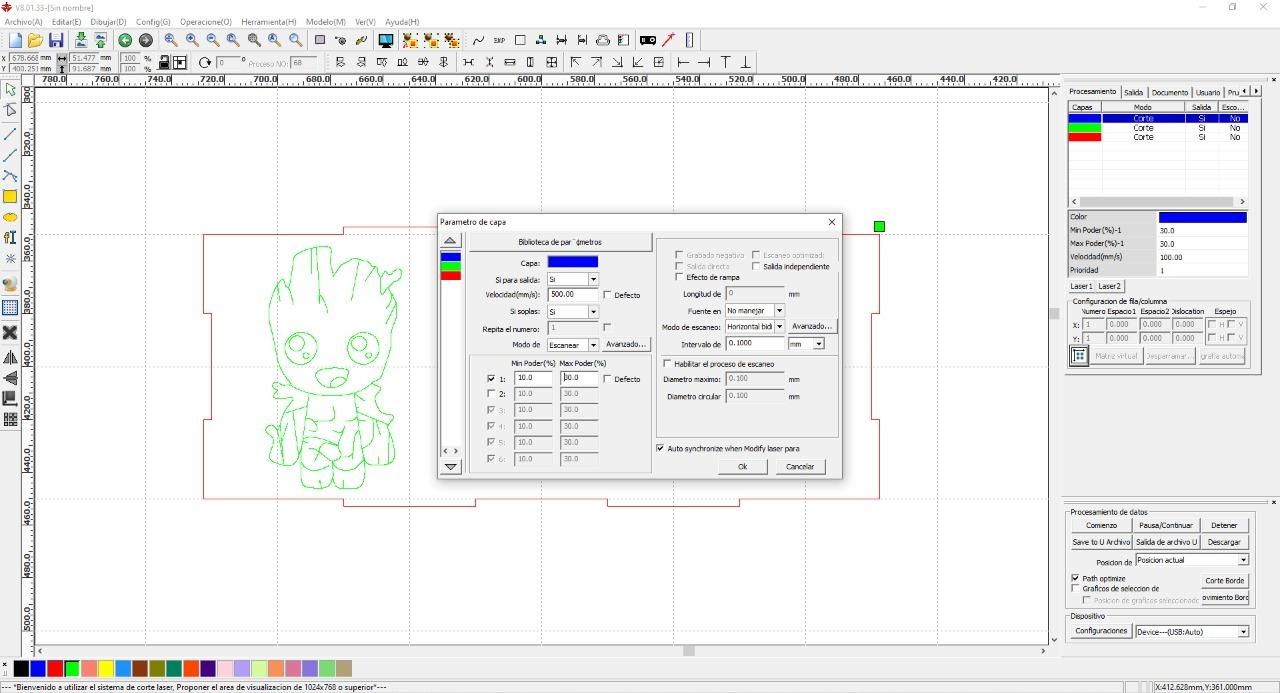The height and width of the screenshot is (693, 1280).
Task: Click the Zoom in magnifier icon
Action: coord(192,40)
